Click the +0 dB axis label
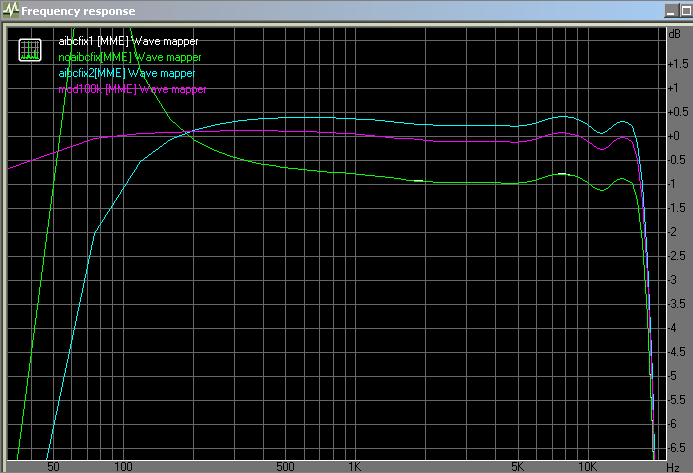 [x=674, y=136]
